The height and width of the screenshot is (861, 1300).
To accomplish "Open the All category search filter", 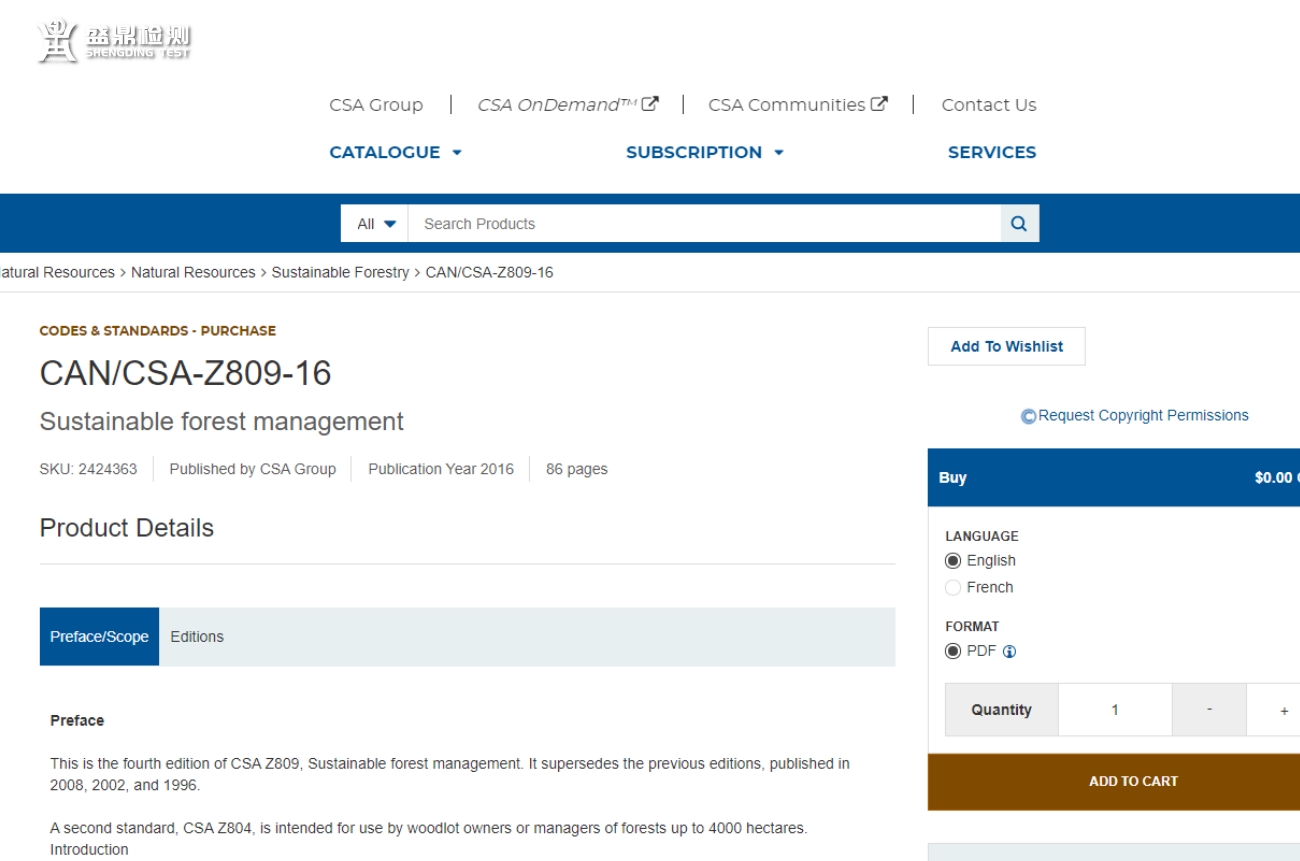I will click(376, 224).
